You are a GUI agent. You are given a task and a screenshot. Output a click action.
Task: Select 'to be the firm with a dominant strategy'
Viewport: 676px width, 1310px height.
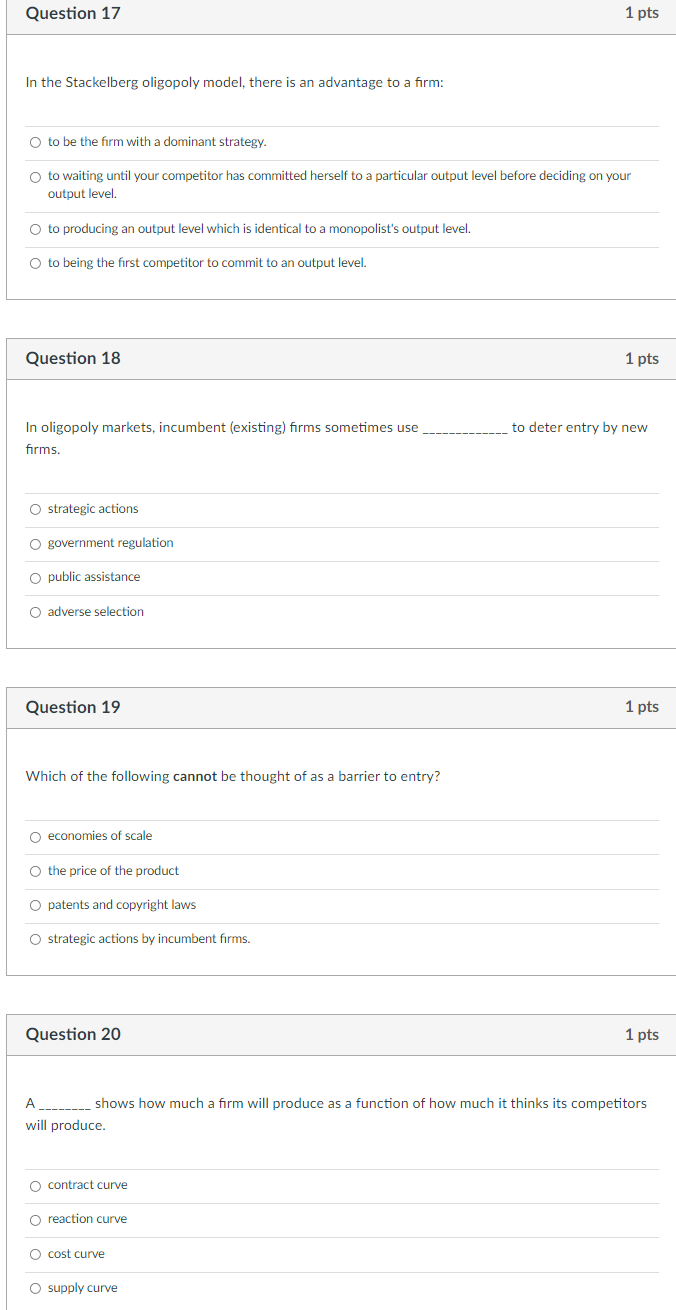point(35,141)
